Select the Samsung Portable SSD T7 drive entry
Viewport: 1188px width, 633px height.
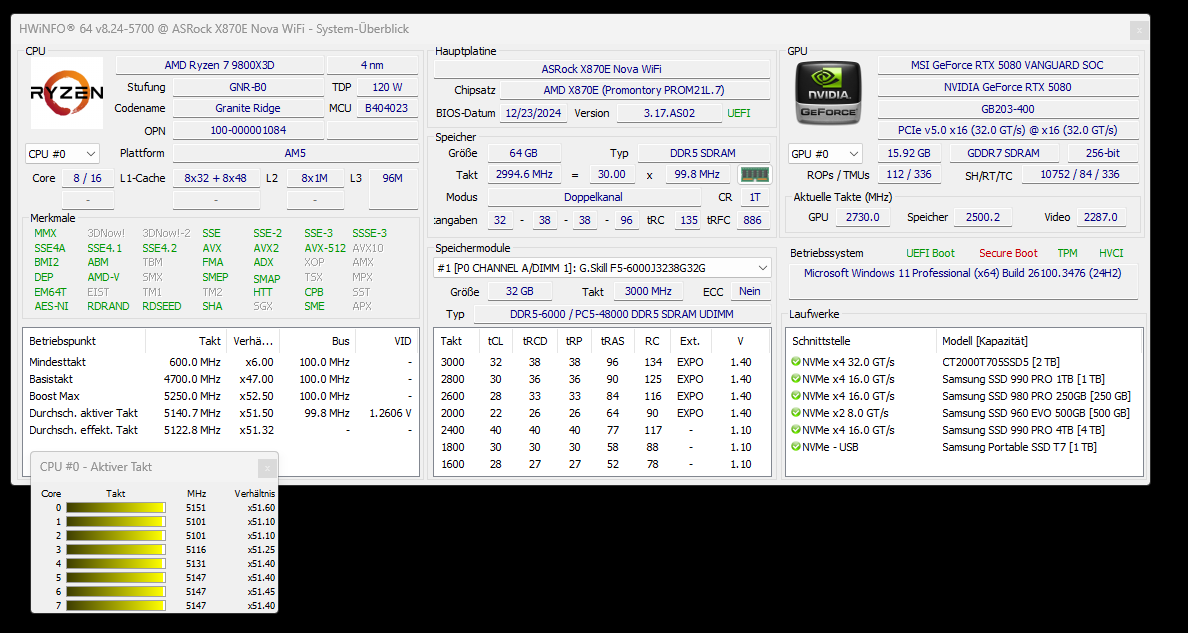964,447
